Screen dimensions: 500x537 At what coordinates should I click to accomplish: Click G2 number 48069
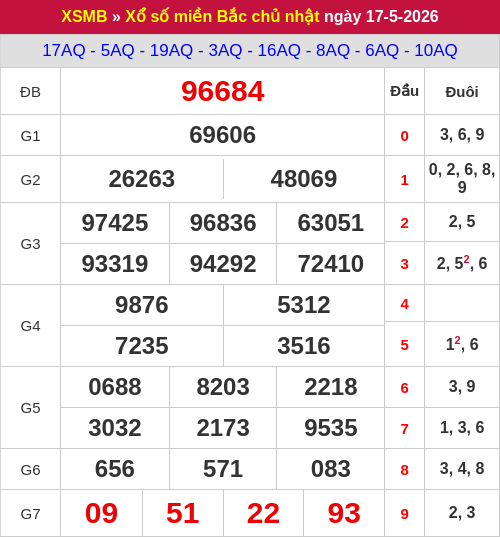click(304, 179)
